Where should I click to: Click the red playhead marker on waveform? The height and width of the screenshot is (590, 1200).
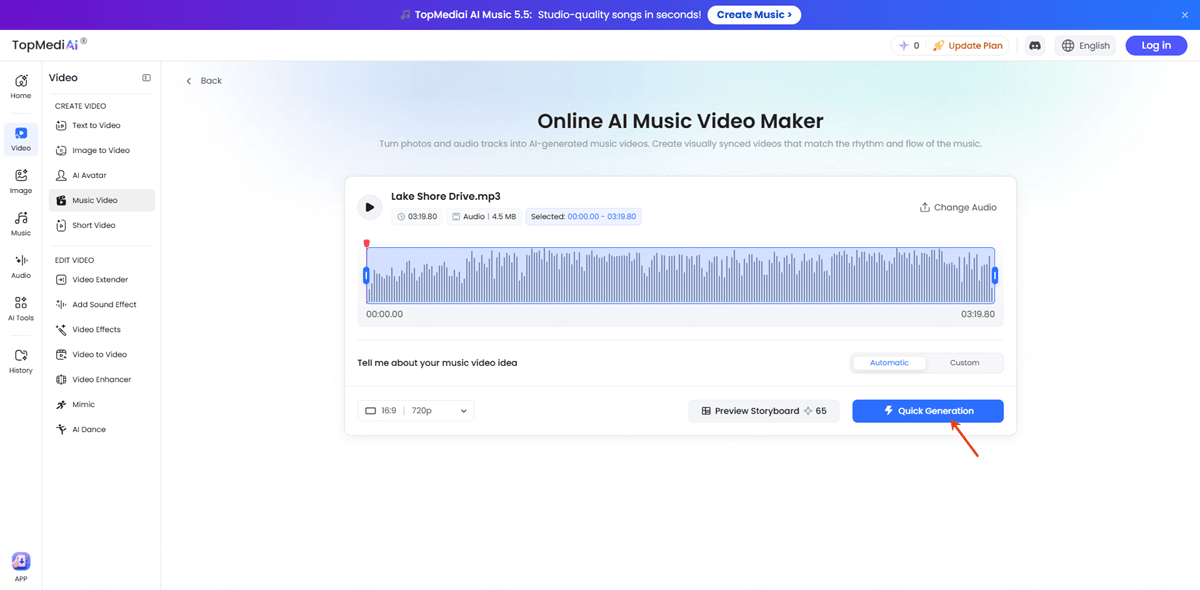click(367, 243)
